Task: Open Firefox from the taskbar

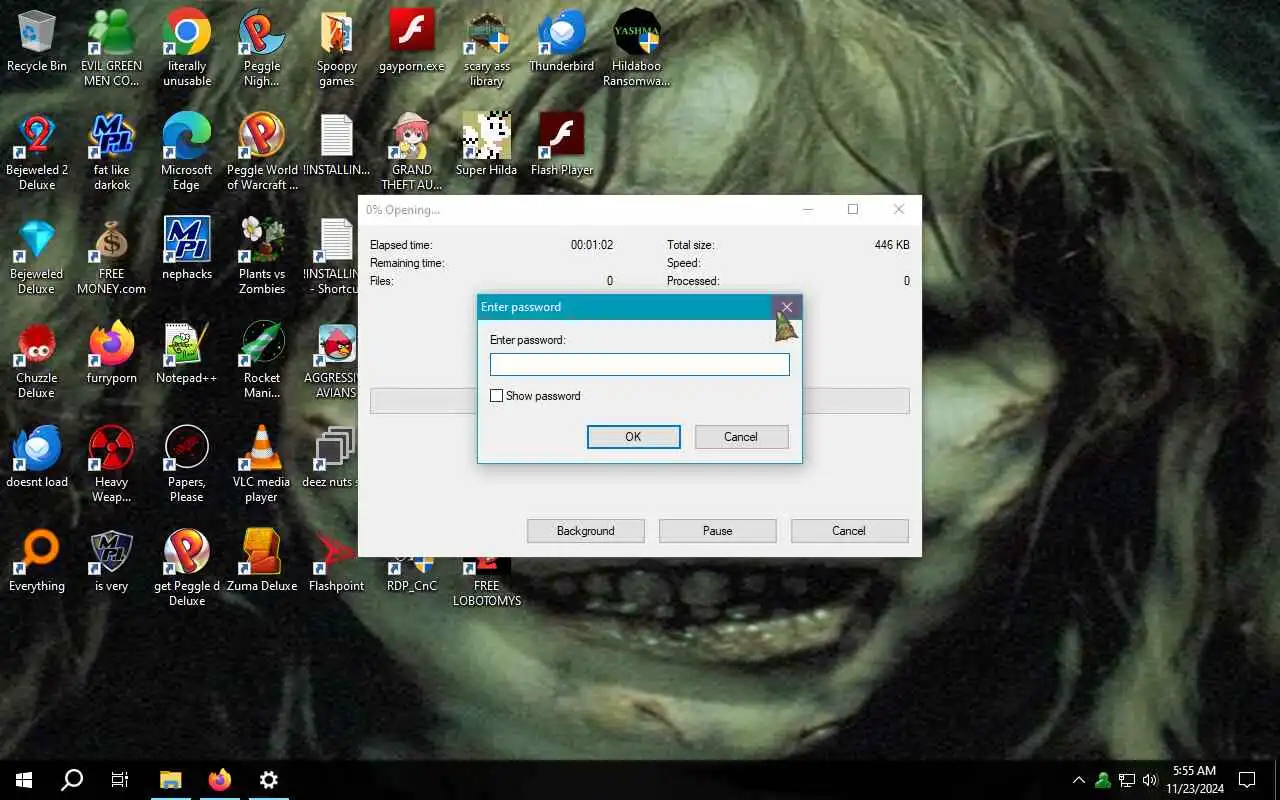Action: point(220,780)
